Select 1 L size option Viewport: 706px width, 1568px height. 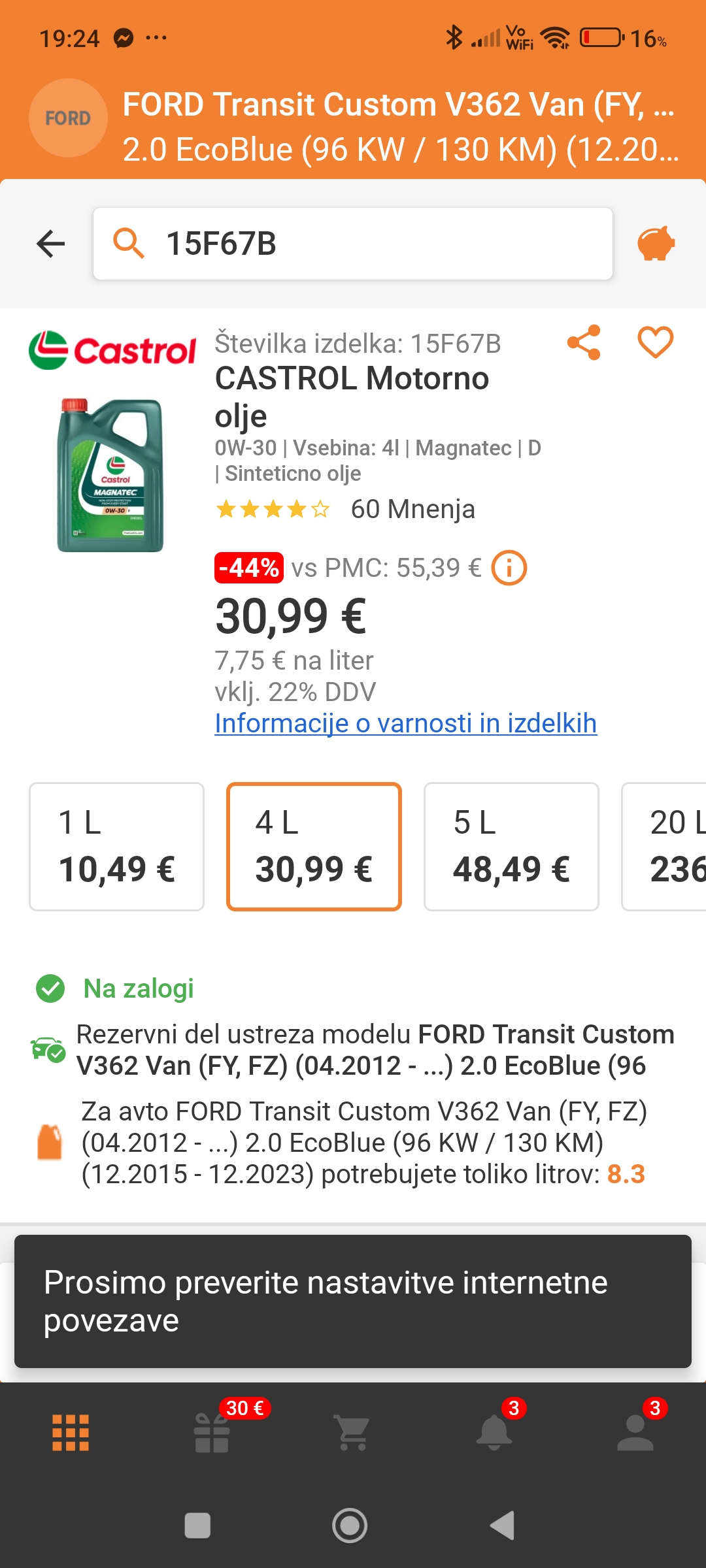pyautogui.click(x=116, y=846)
